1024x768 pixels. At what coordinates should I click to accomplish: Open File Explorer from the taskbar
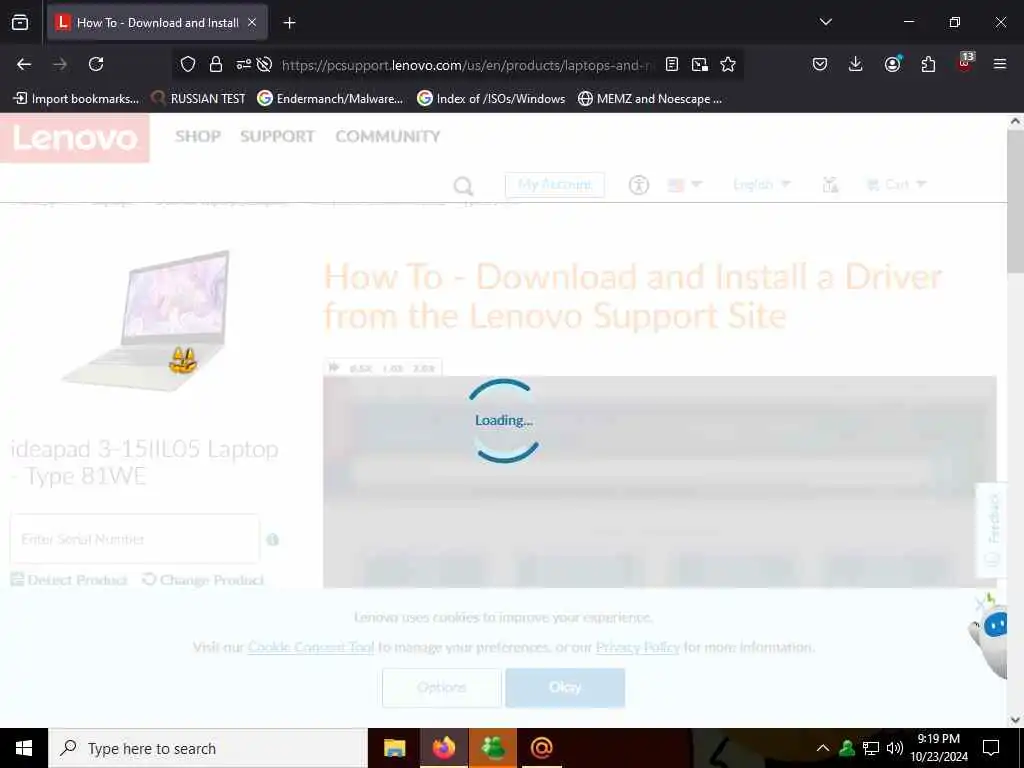coord(394,748)
